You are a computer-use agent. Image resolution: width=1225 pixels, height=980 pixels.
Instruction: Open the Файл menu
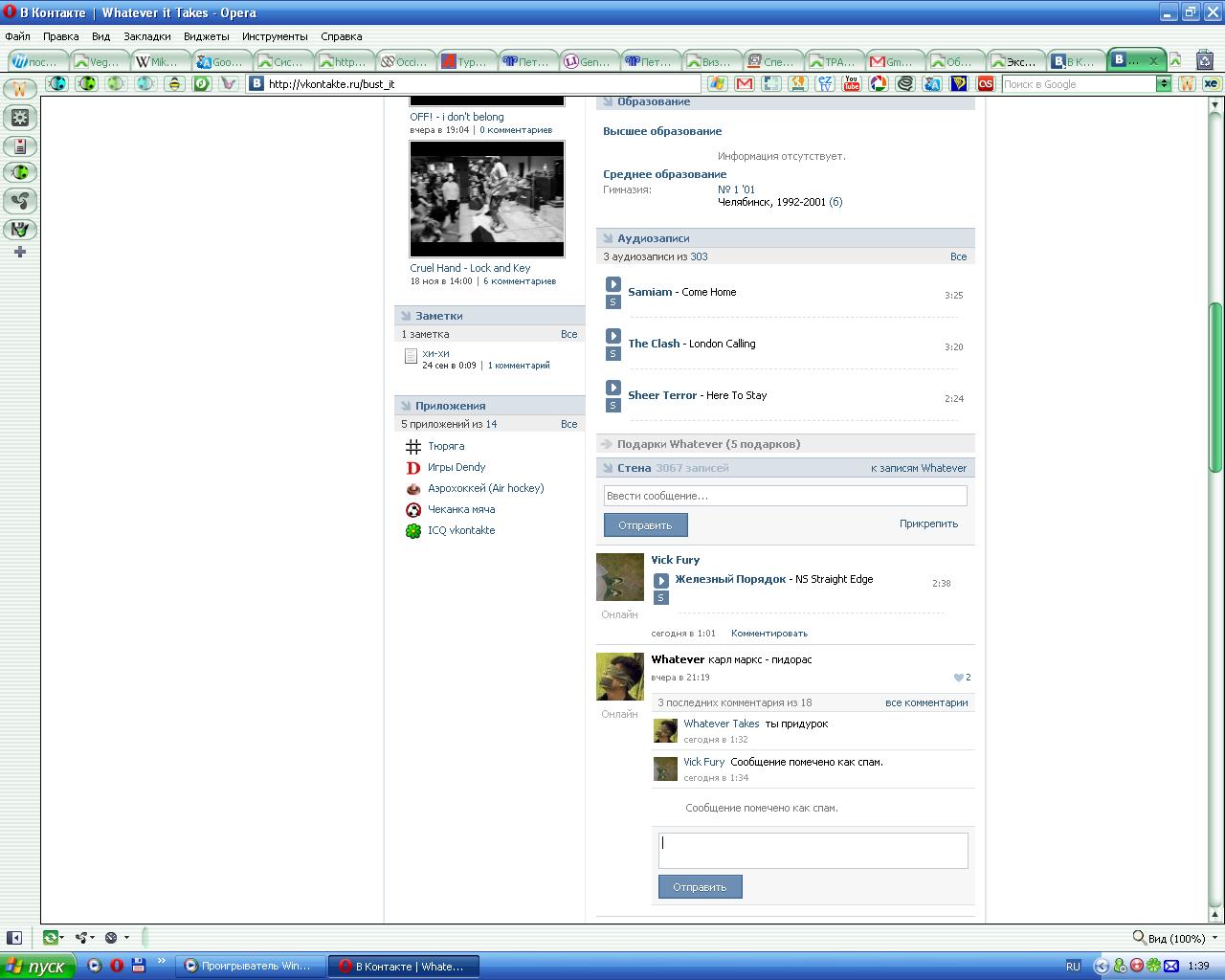pyautogui.click(x=17, y=36)
